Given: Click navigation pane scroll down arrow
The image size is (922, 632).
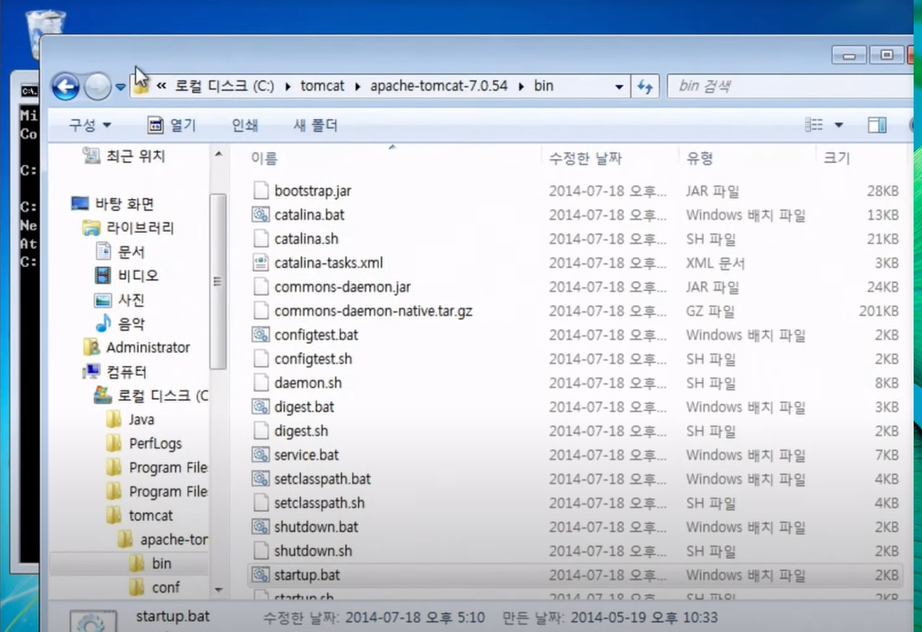Looking at the screenshot, I should coord(218,589).
